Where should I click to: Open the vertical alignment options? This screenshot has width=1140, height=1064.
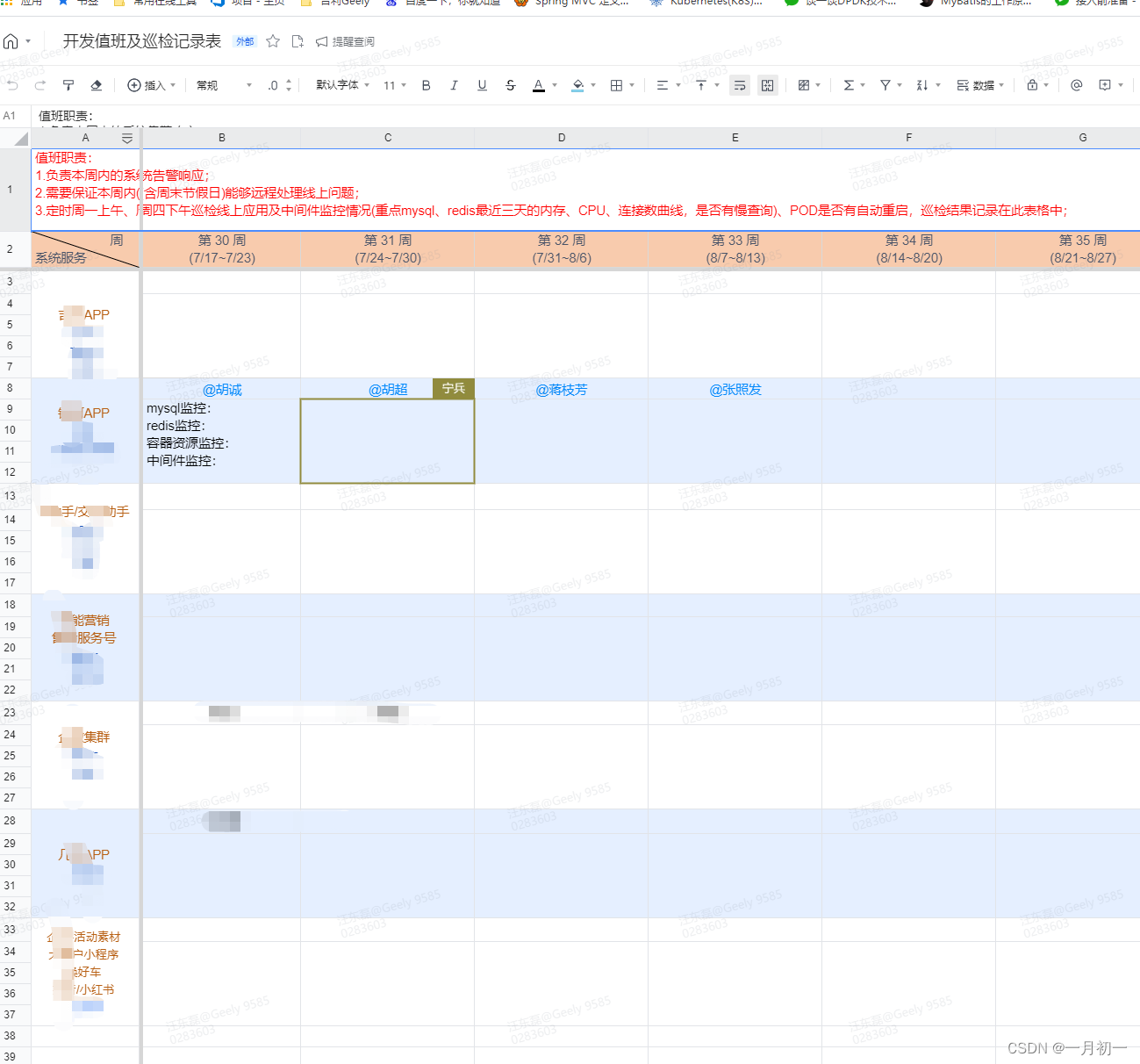706,85
